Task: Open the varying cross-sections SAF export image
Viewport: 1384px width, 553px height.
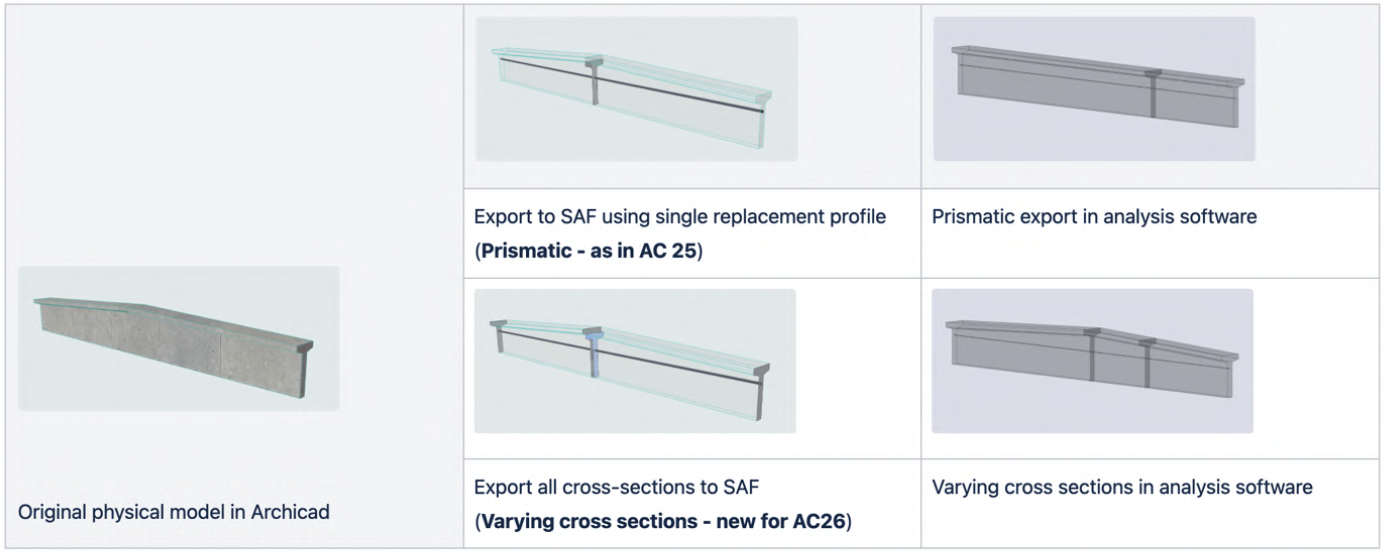Action: click(635, 361)
